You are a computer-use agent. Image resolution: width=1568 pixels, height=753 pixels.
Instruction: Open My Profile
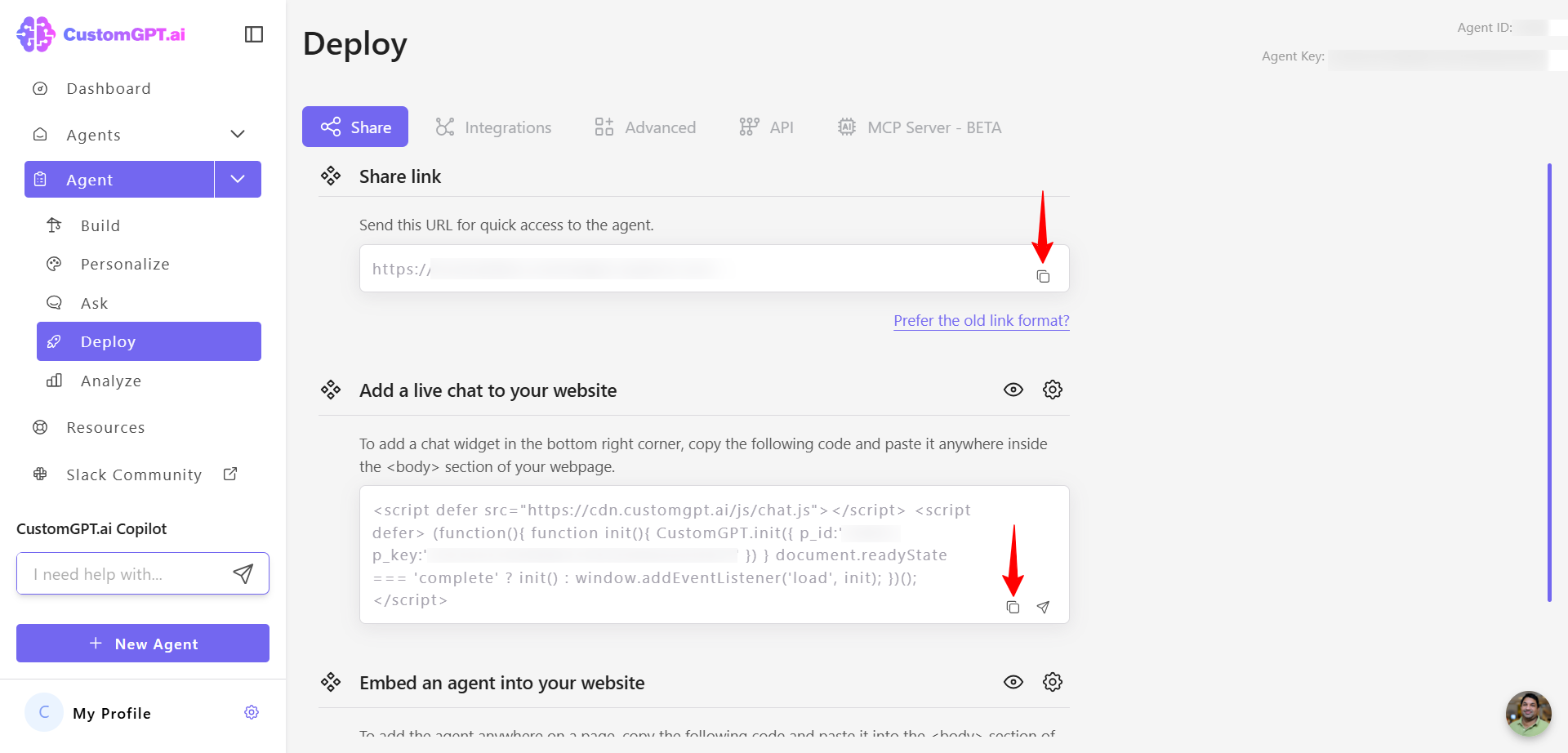112,713
